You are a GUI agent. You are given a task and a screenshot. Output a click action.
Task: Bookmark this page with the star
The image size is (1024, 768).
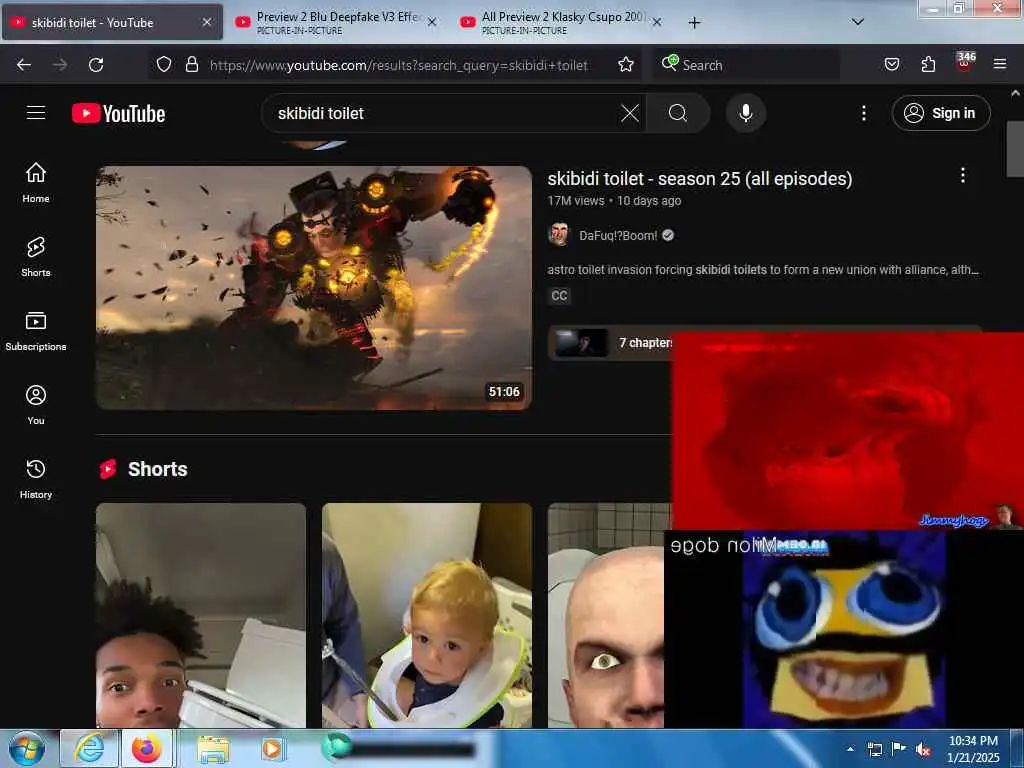[x=626, y=65]
